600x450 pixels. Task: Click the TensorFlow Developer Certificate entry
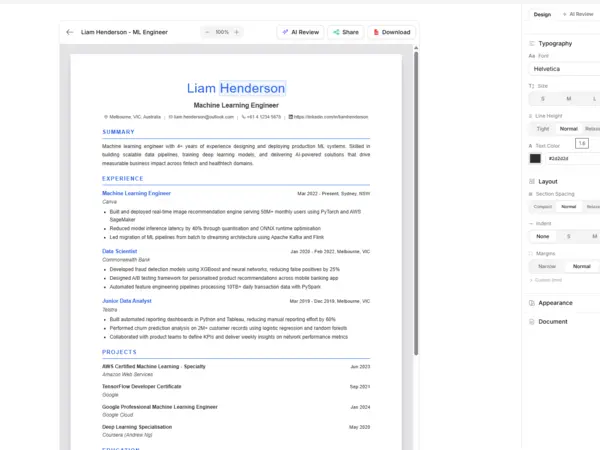tap(142, 386)
